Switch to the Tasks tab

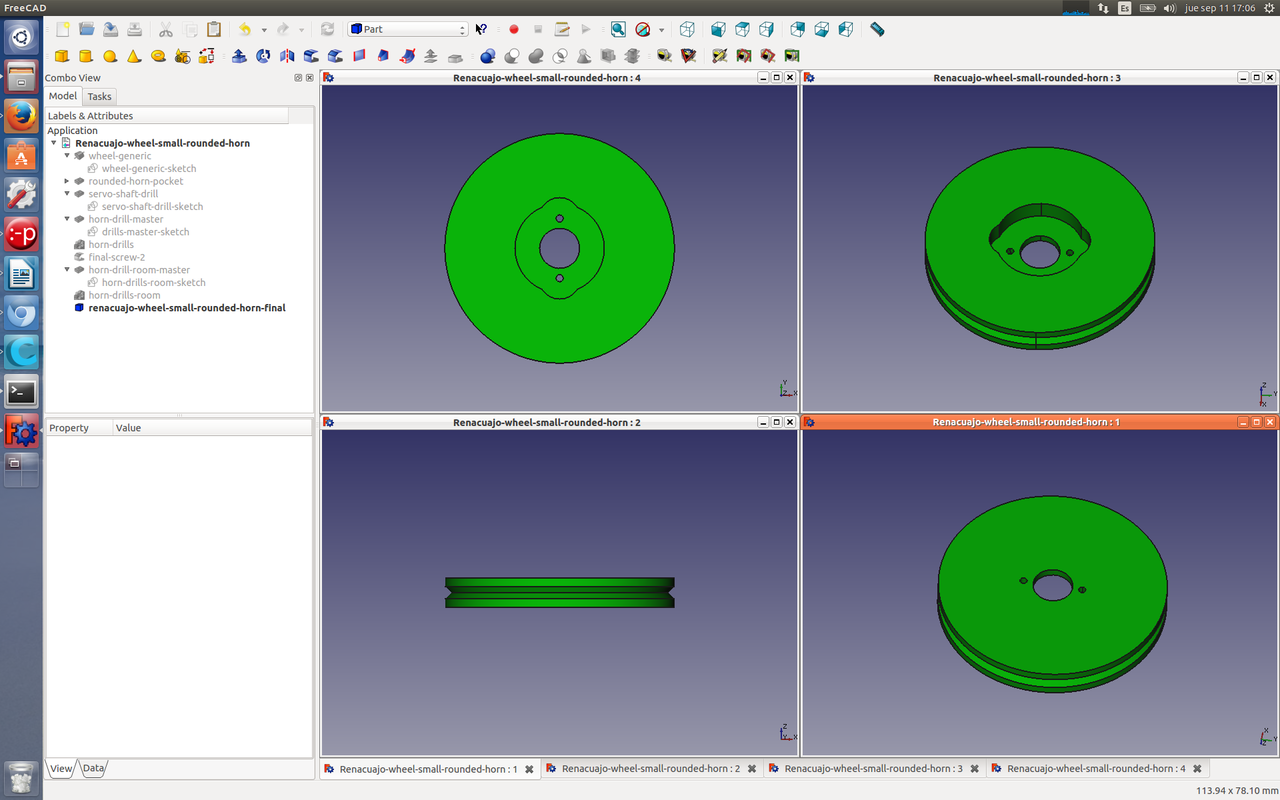tap(99, 97)
